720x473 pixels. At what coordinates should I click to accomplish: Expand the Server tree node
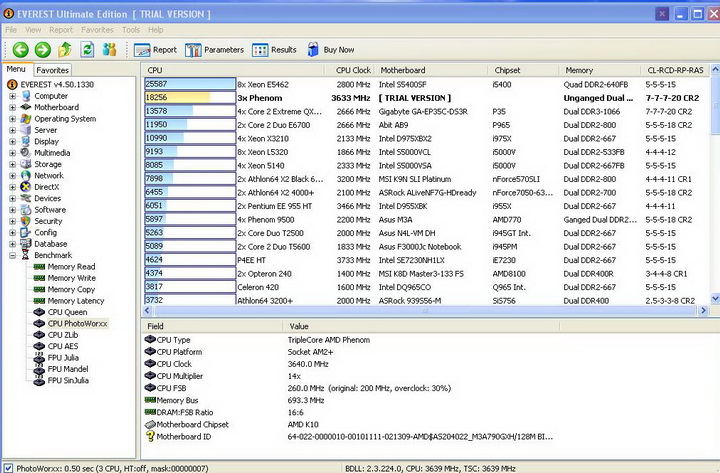click(12, 130)
